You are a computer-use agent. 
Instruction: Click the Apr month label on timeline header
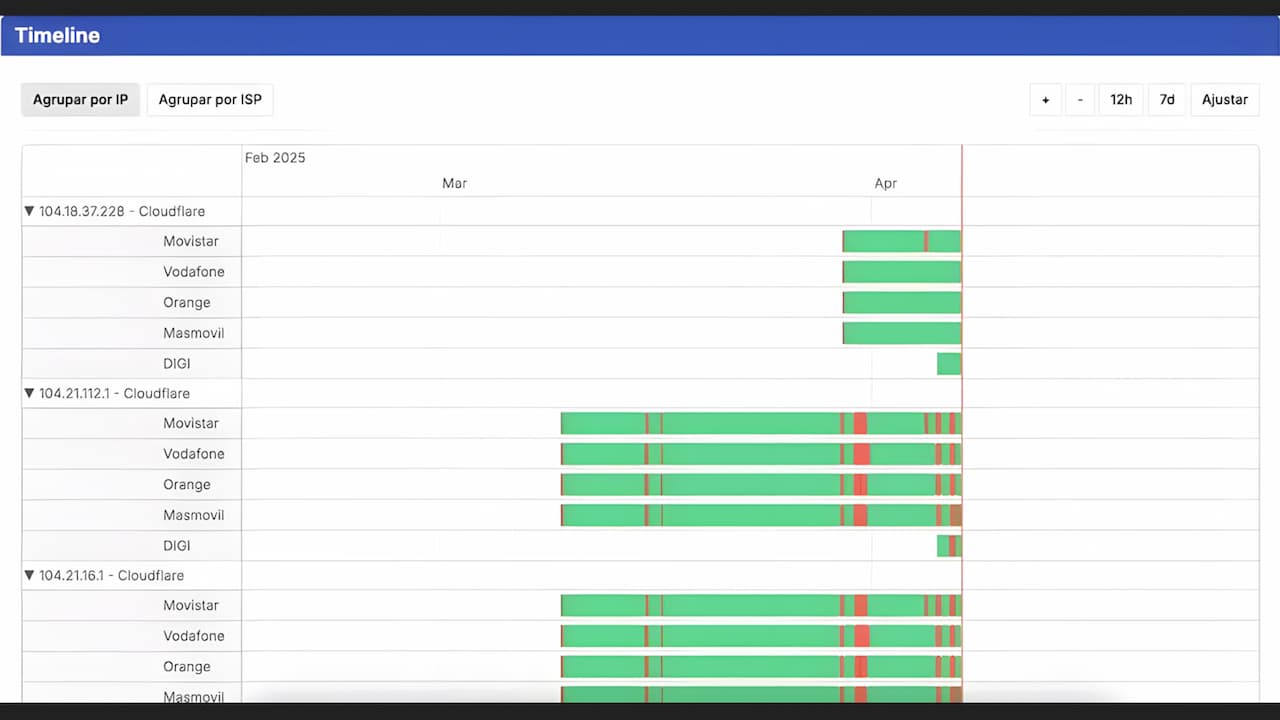click(885, 183)
